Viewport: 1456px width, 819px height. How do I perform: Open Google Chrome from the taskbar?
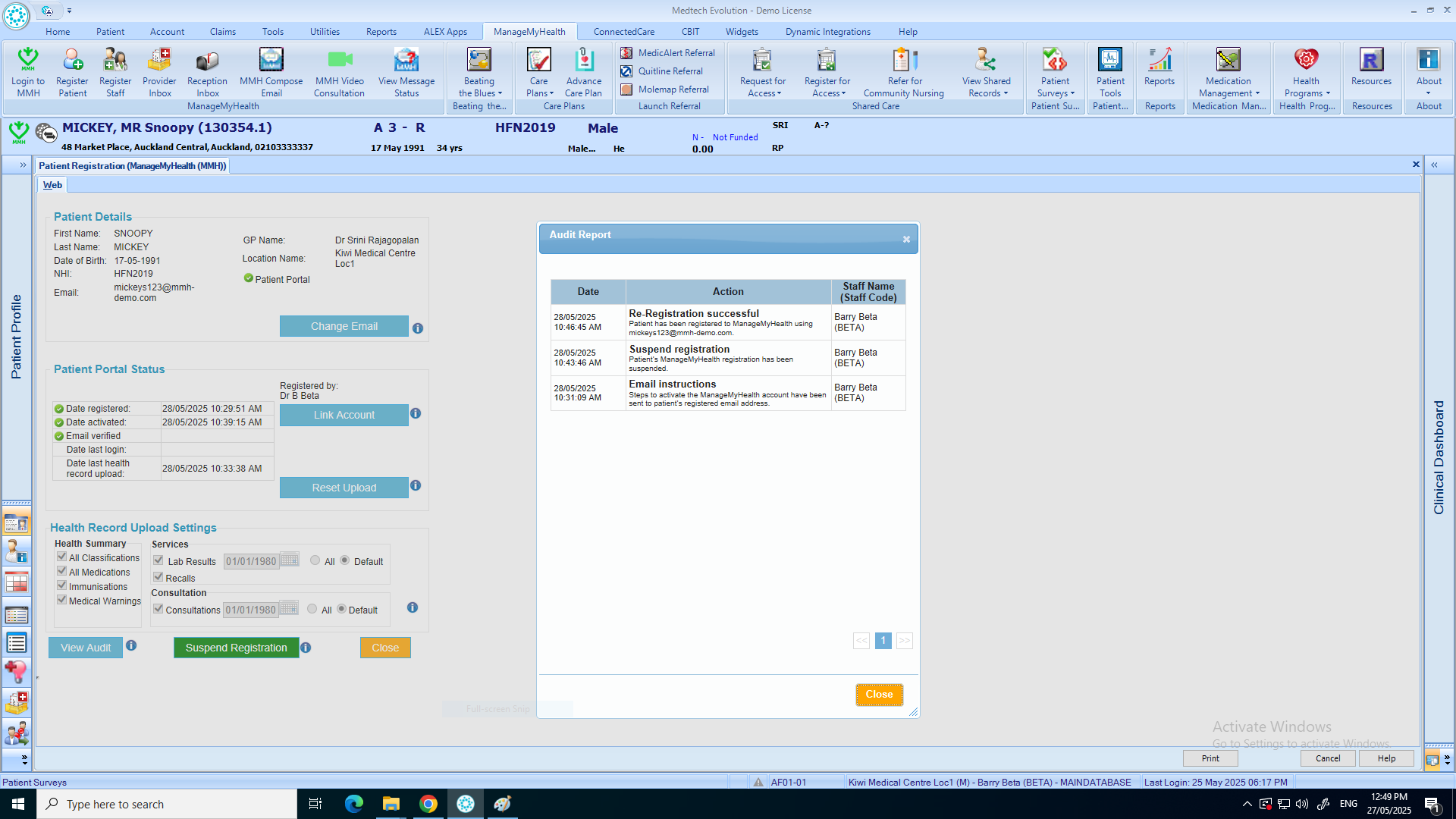pyautogui.click(x=428, y=804)
